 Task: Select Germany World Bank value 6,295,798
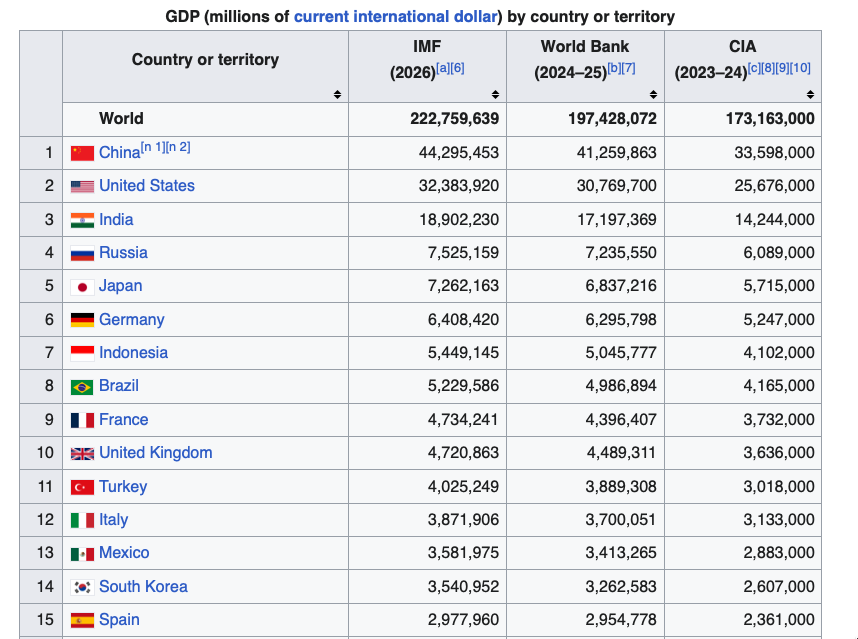click(621, 320)
